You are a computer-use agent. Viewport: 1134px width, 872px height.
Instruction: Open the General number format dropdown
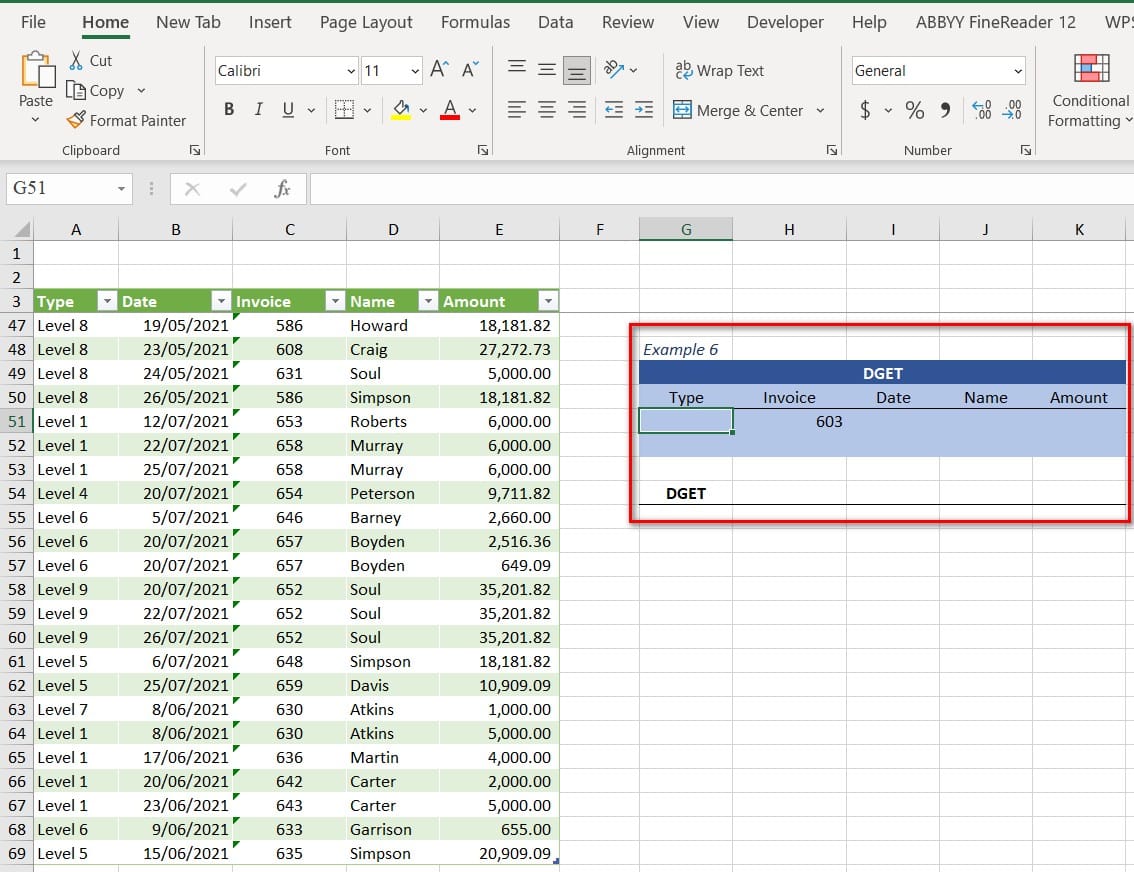1018,71
